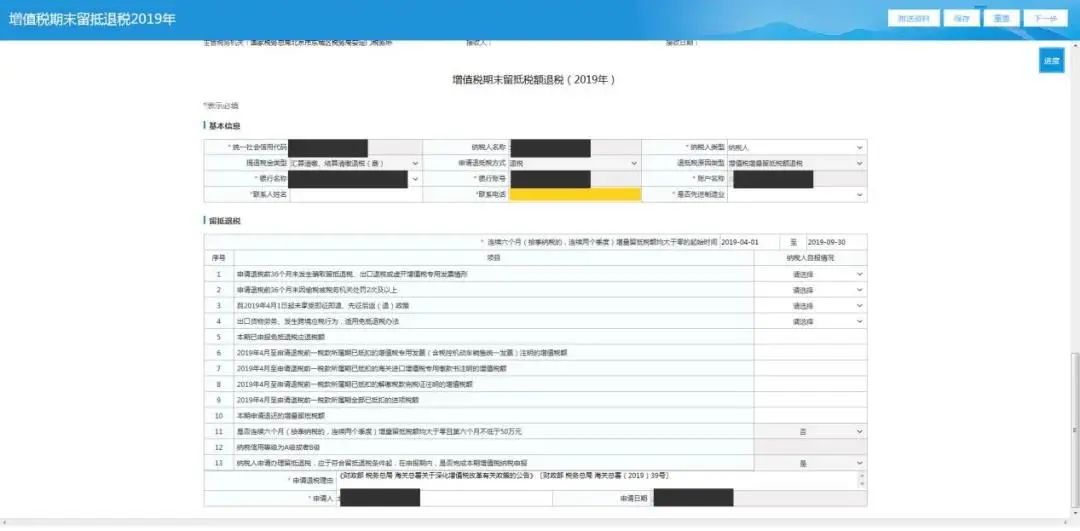
Task: Click the 基本信息 section heading
Action: [x=225, y=126]
